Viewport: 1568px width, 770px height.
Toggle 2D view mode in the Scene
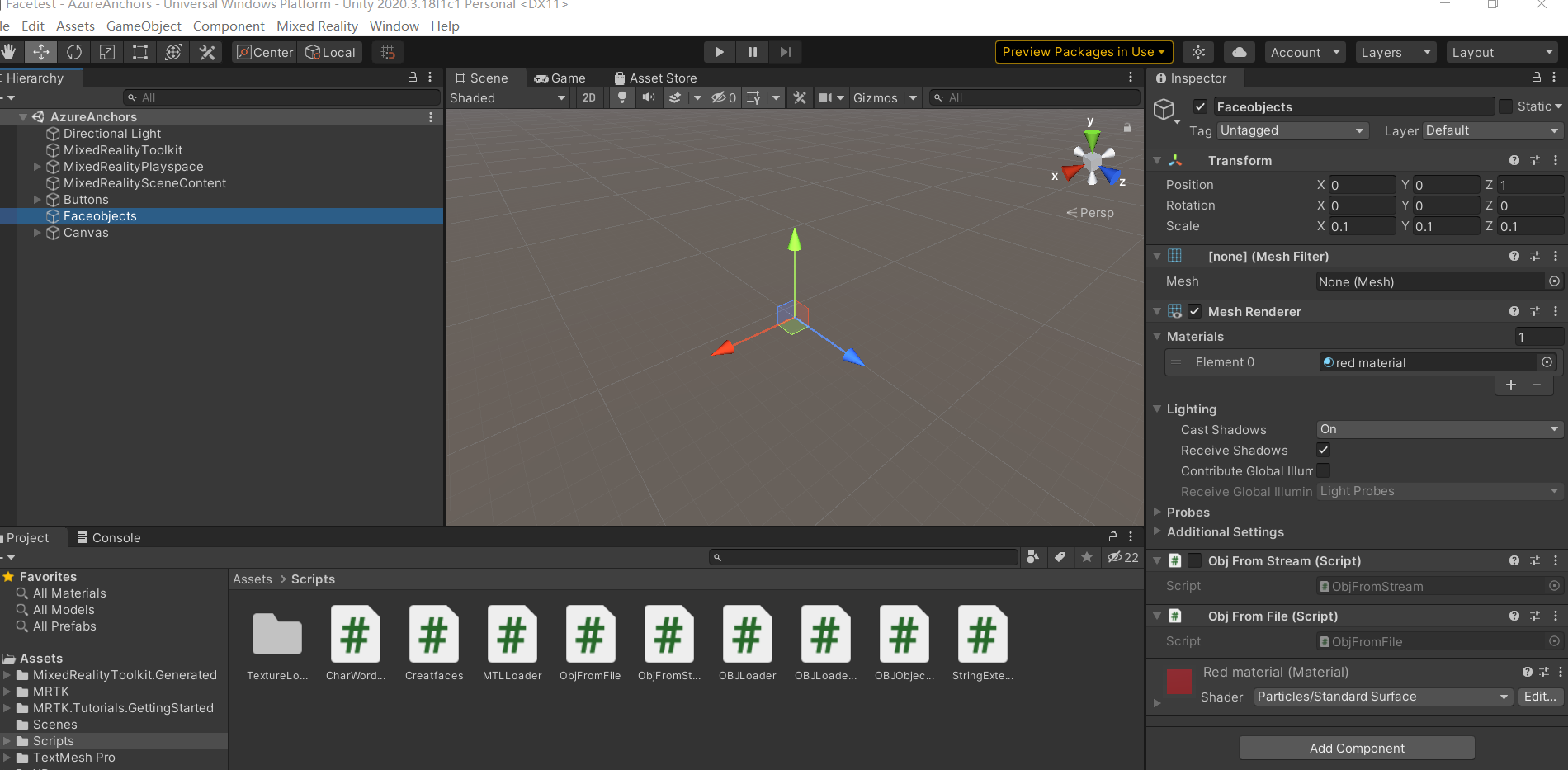coord(588,97)
